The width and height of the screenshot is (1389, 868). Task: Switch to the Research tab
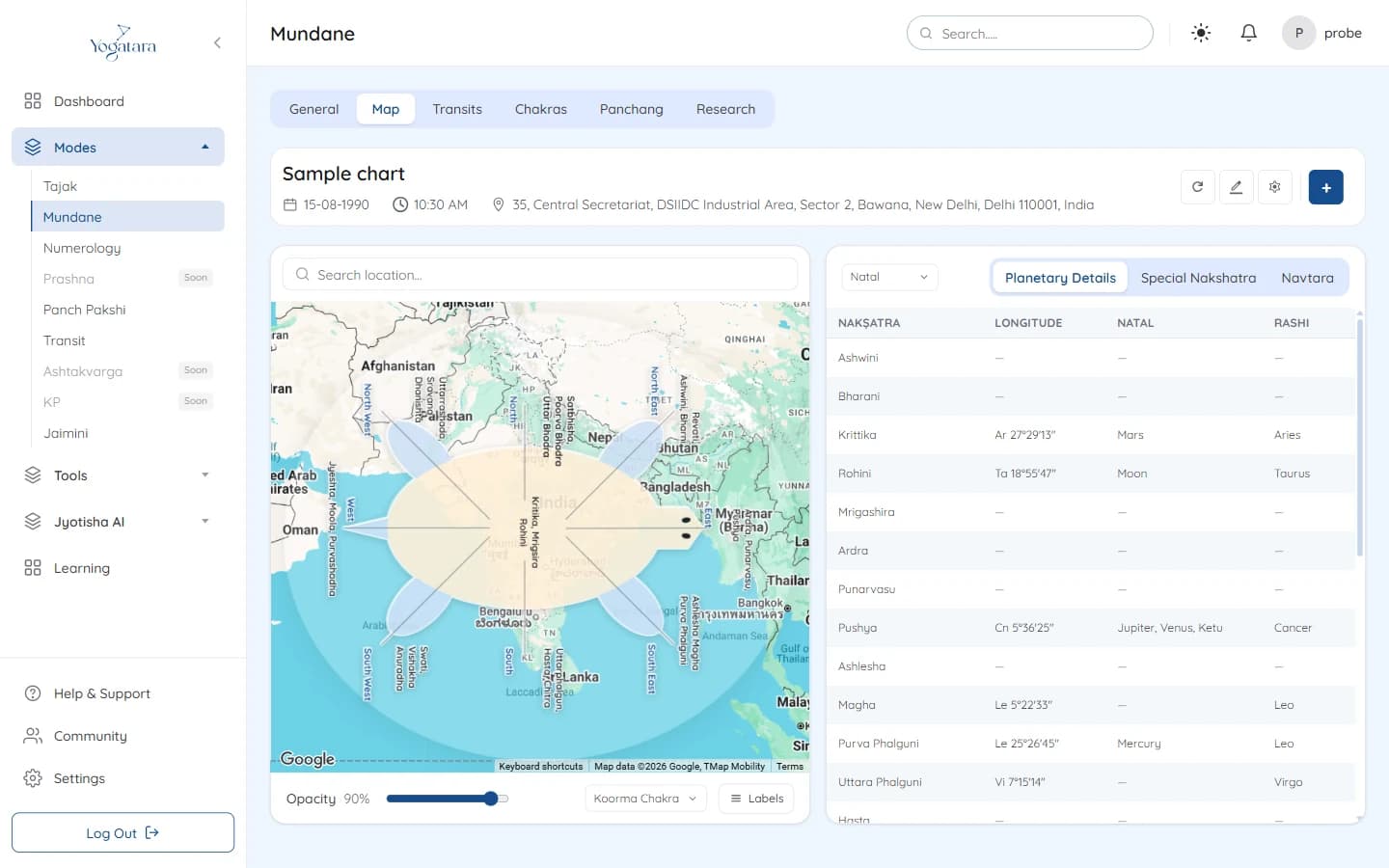[725, 109]
